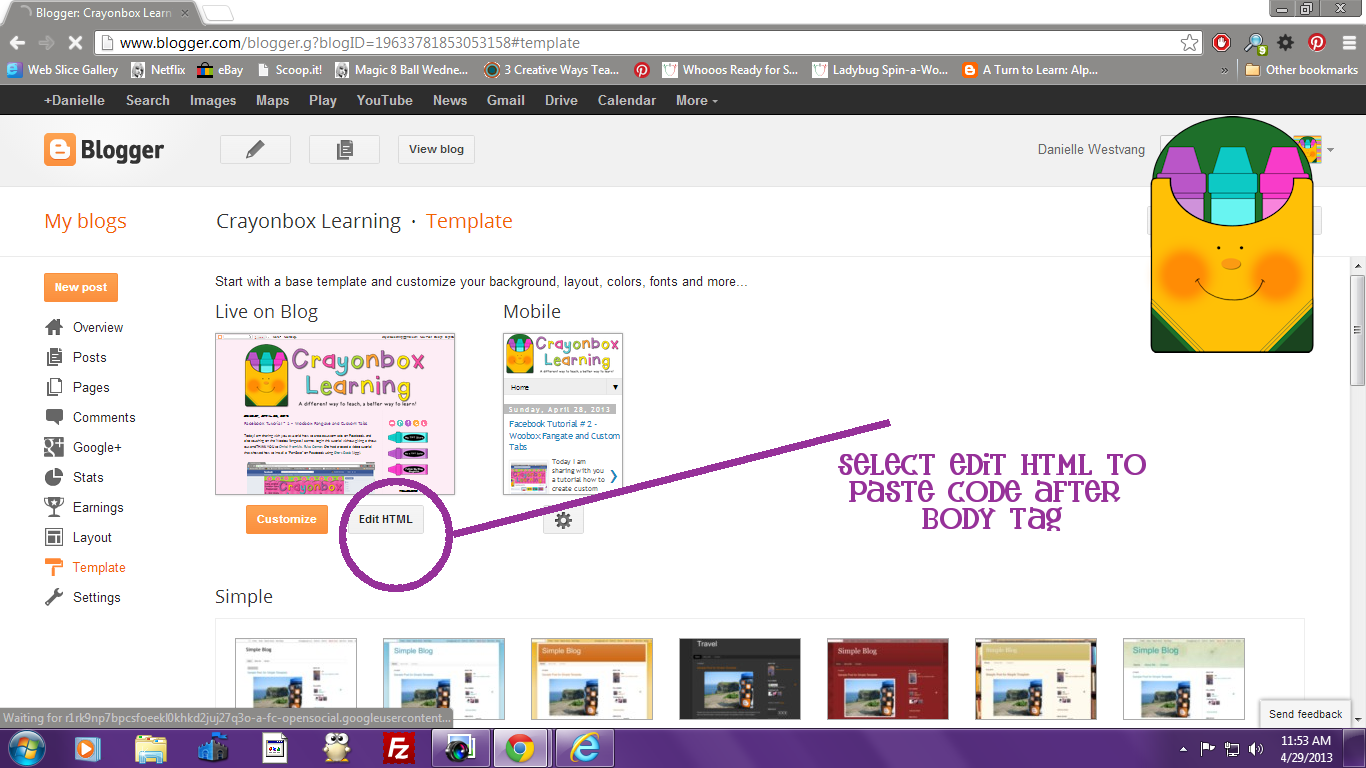Select a Simple template thumbnail
The height and width of the screenshot is (768, 1366).
pyautogui.click(x=294, y=678)
